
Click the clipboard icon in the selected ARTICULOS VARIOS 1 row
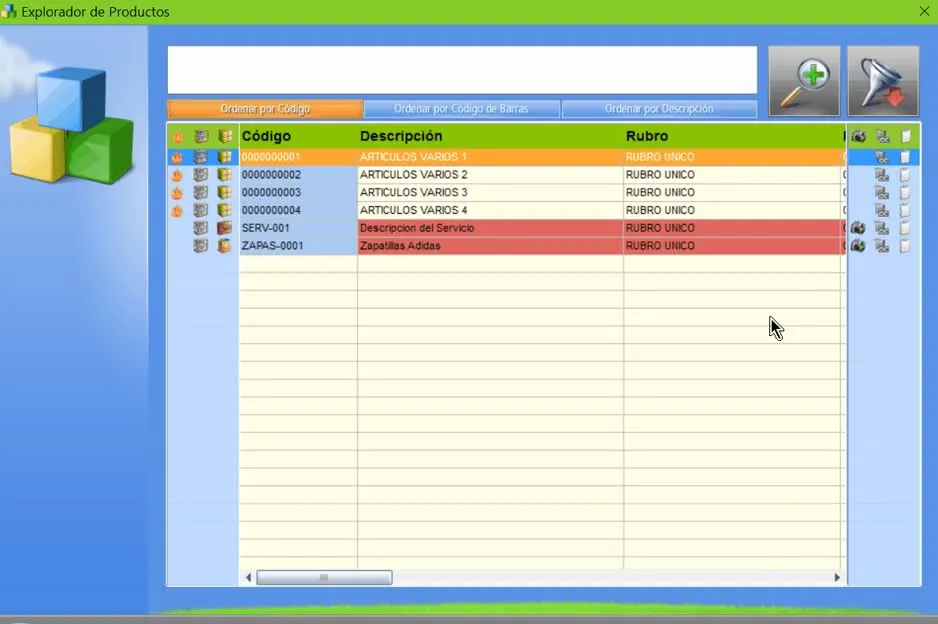click(905, 157)
